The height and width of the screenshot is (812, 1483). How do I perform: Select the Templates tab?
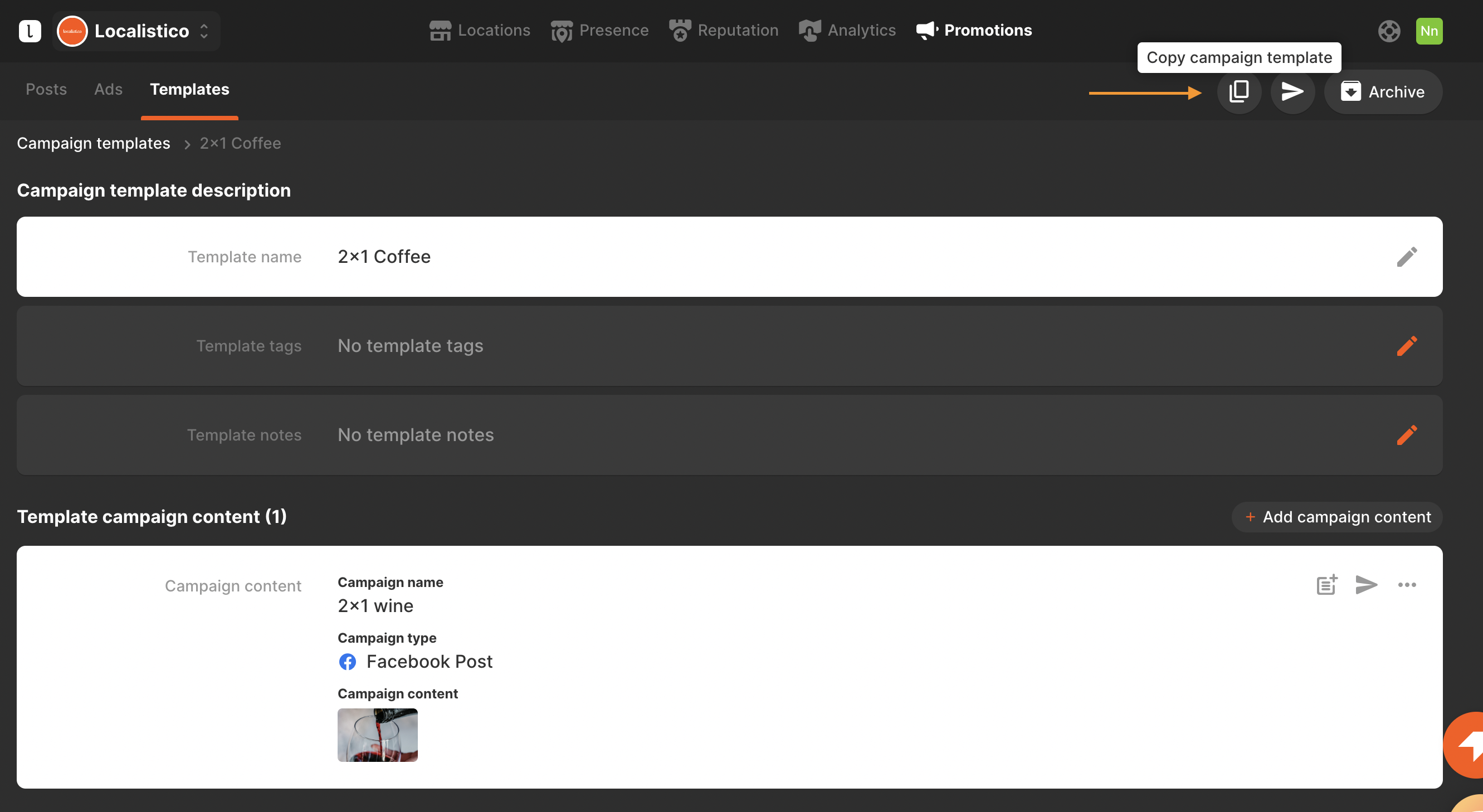[189, 89]
